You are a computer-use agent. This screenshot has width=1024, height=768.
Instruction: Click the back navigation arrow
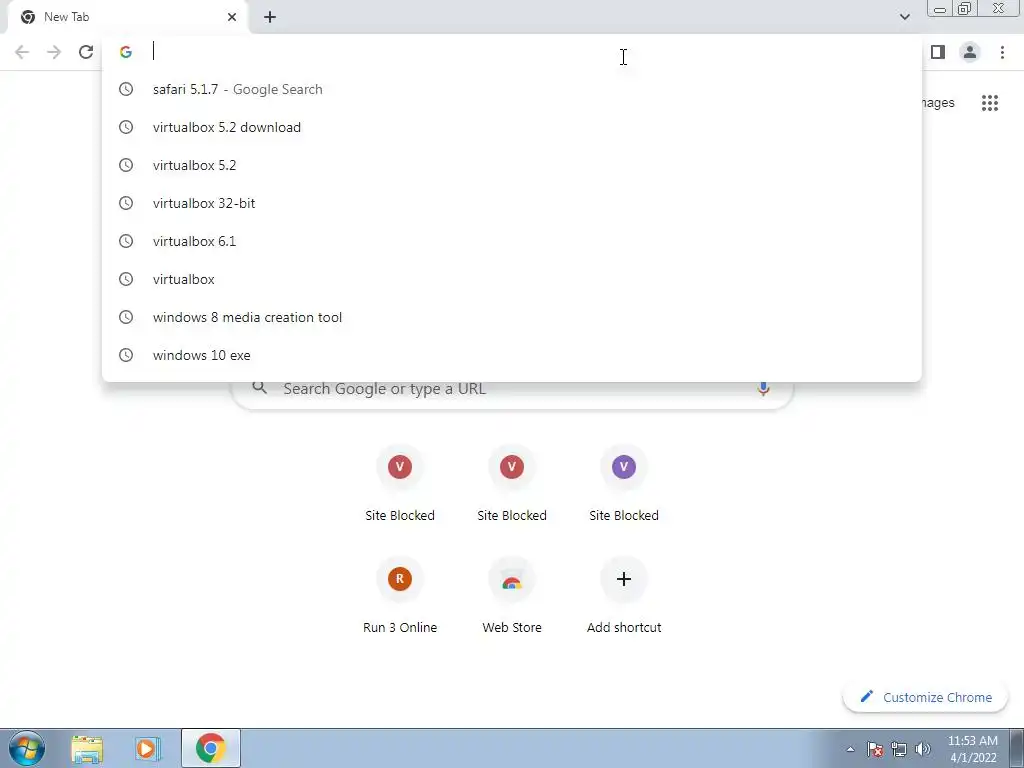point(22,52)
